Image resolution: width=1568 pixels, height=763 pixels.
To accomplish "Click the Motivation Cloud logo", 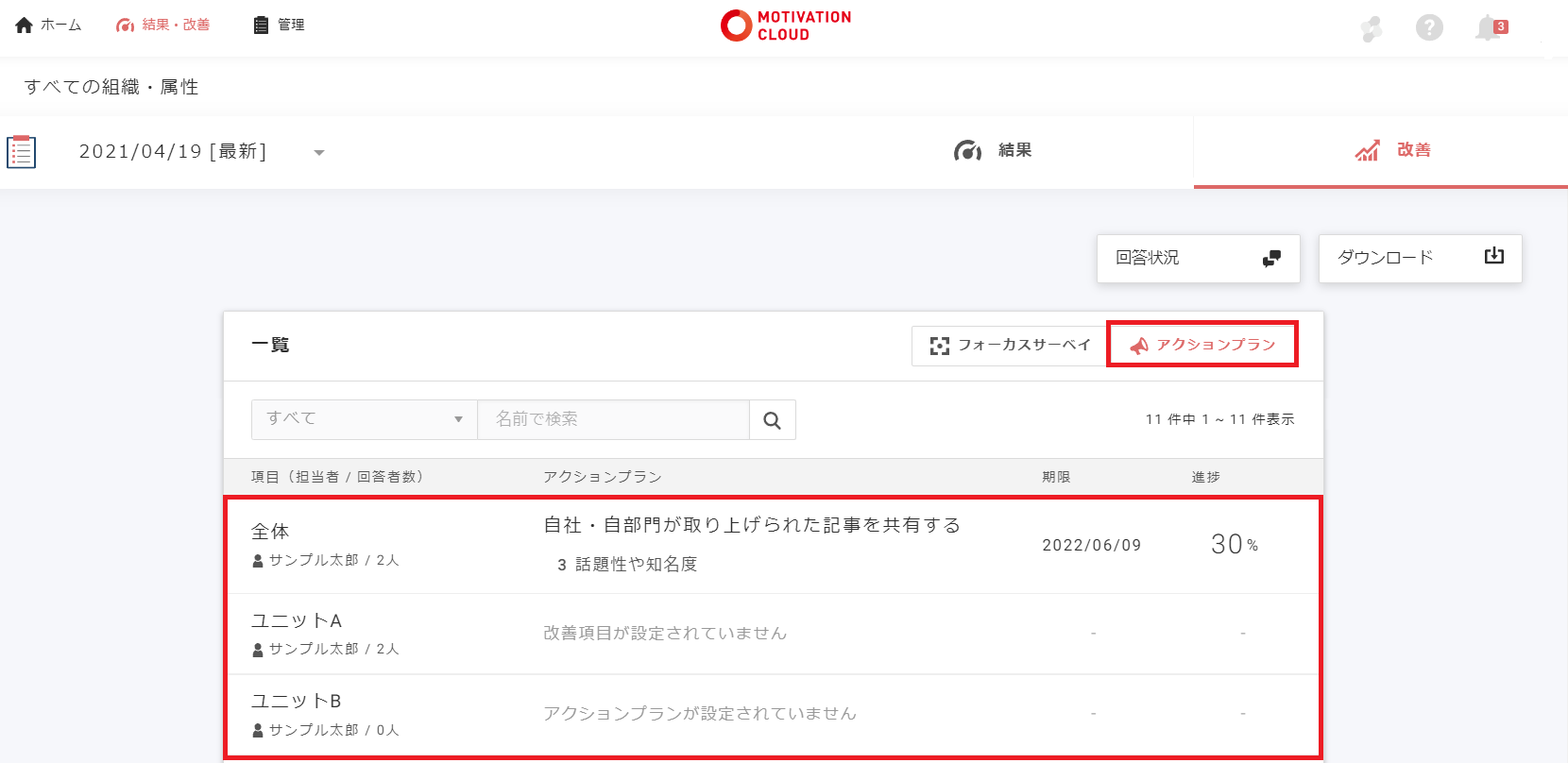I will pos(785,25).
